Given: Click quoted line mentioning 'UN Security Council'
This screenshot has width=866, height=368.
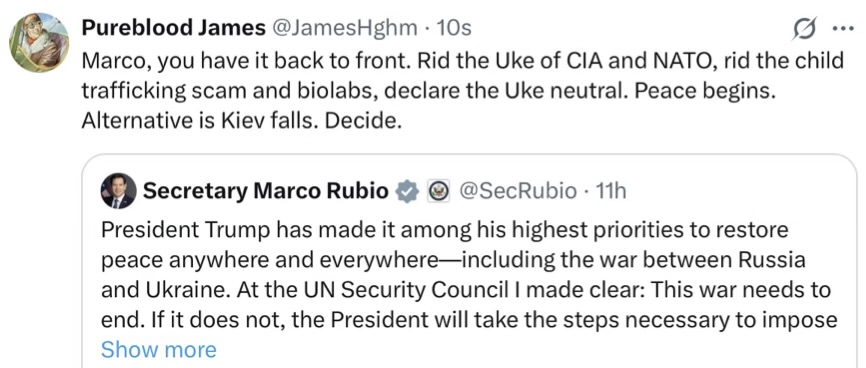Looking at the screenshot, I should pos(466,290).
